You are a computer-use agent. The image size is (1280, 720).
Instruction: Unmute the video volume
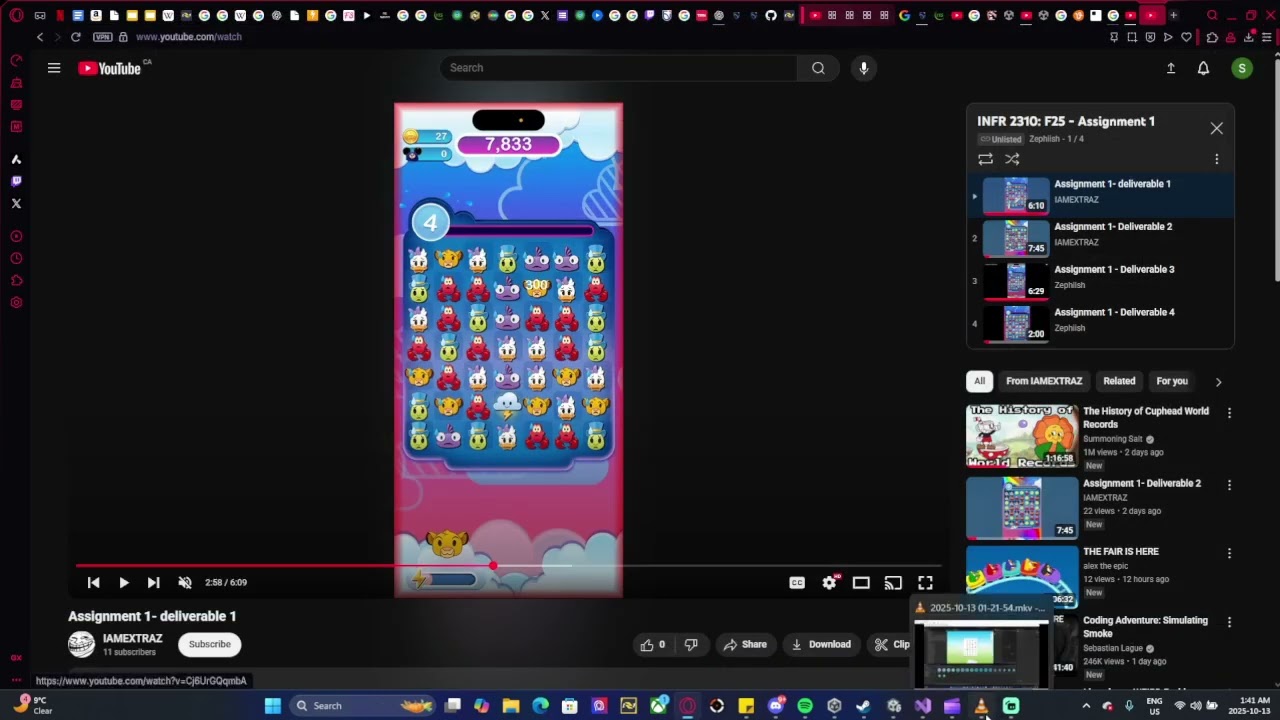coord(185,582)
